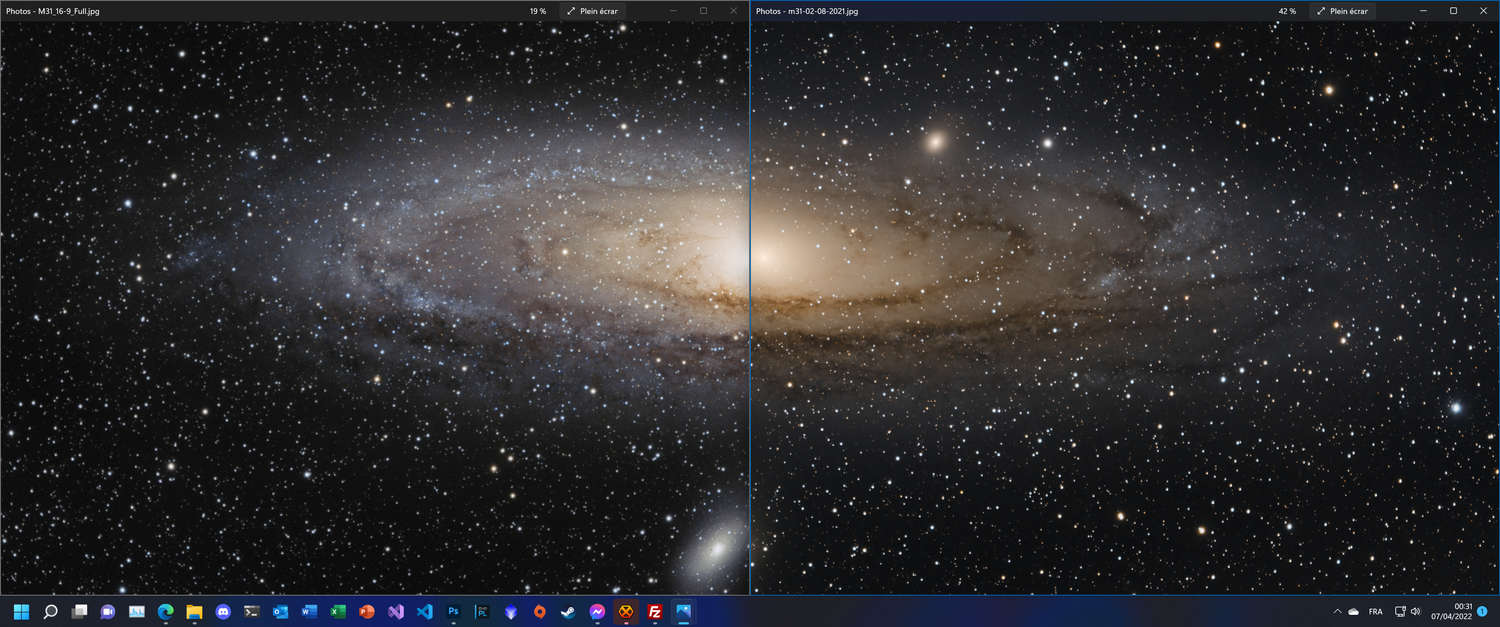This screenshot has width=1500, height=627.
Task: Click the 42 % zoom value in right window
Action: tap(1287, 11)
